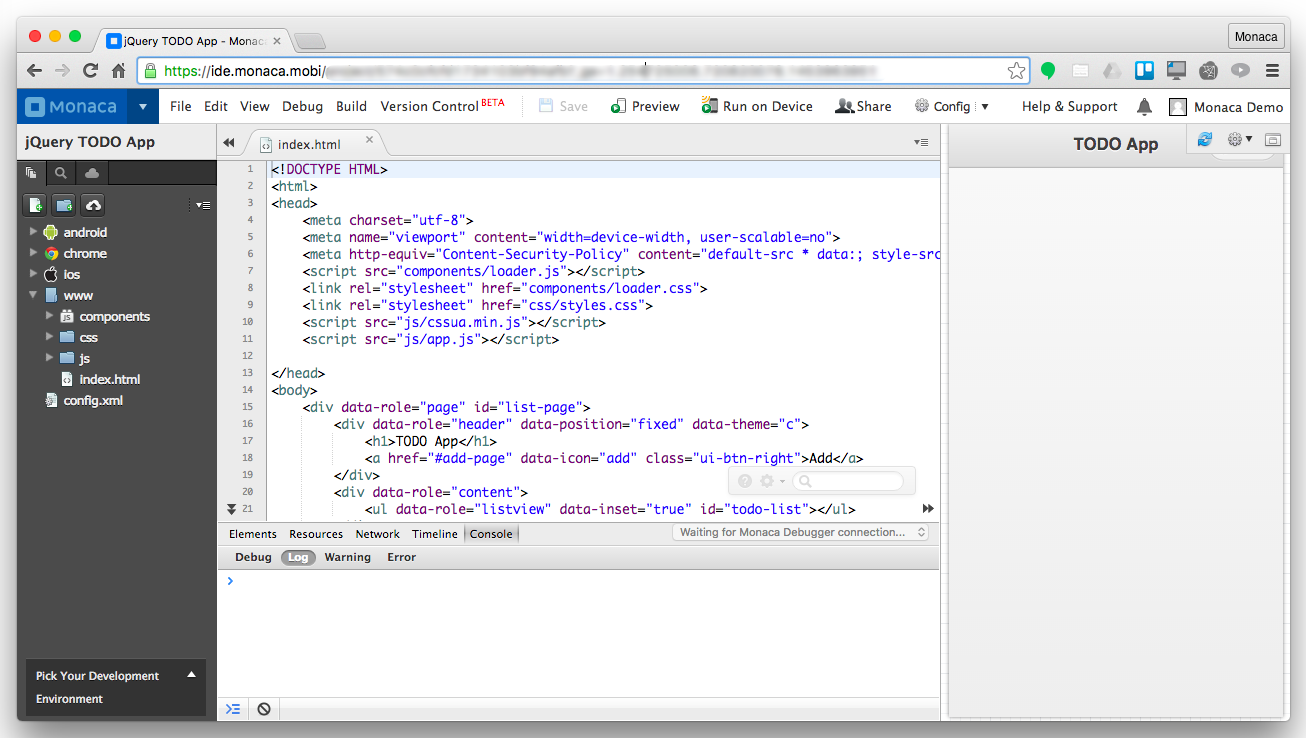
Task: Click the Save toolbar button
Action: tap(563, 106)
